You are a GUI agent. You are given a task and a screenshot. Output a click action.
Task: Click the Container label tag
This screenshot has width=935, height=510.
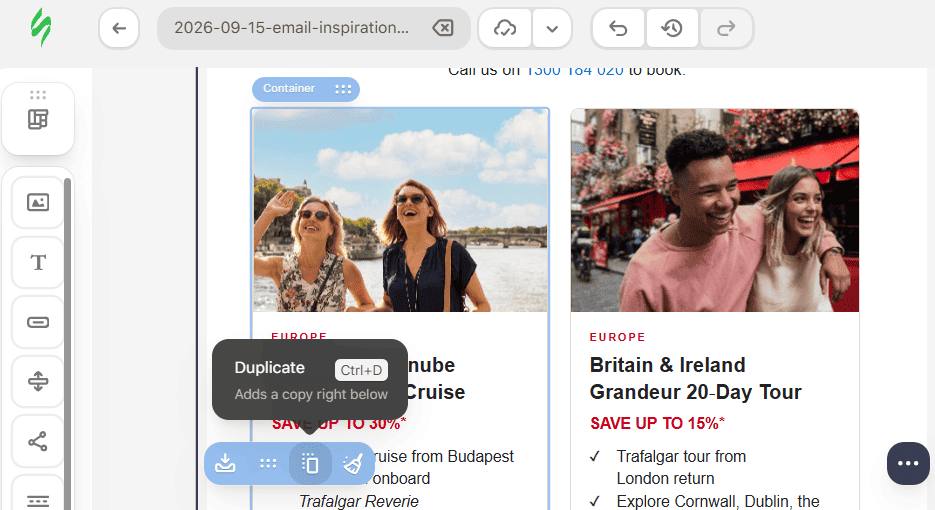(x=289, y=88)
